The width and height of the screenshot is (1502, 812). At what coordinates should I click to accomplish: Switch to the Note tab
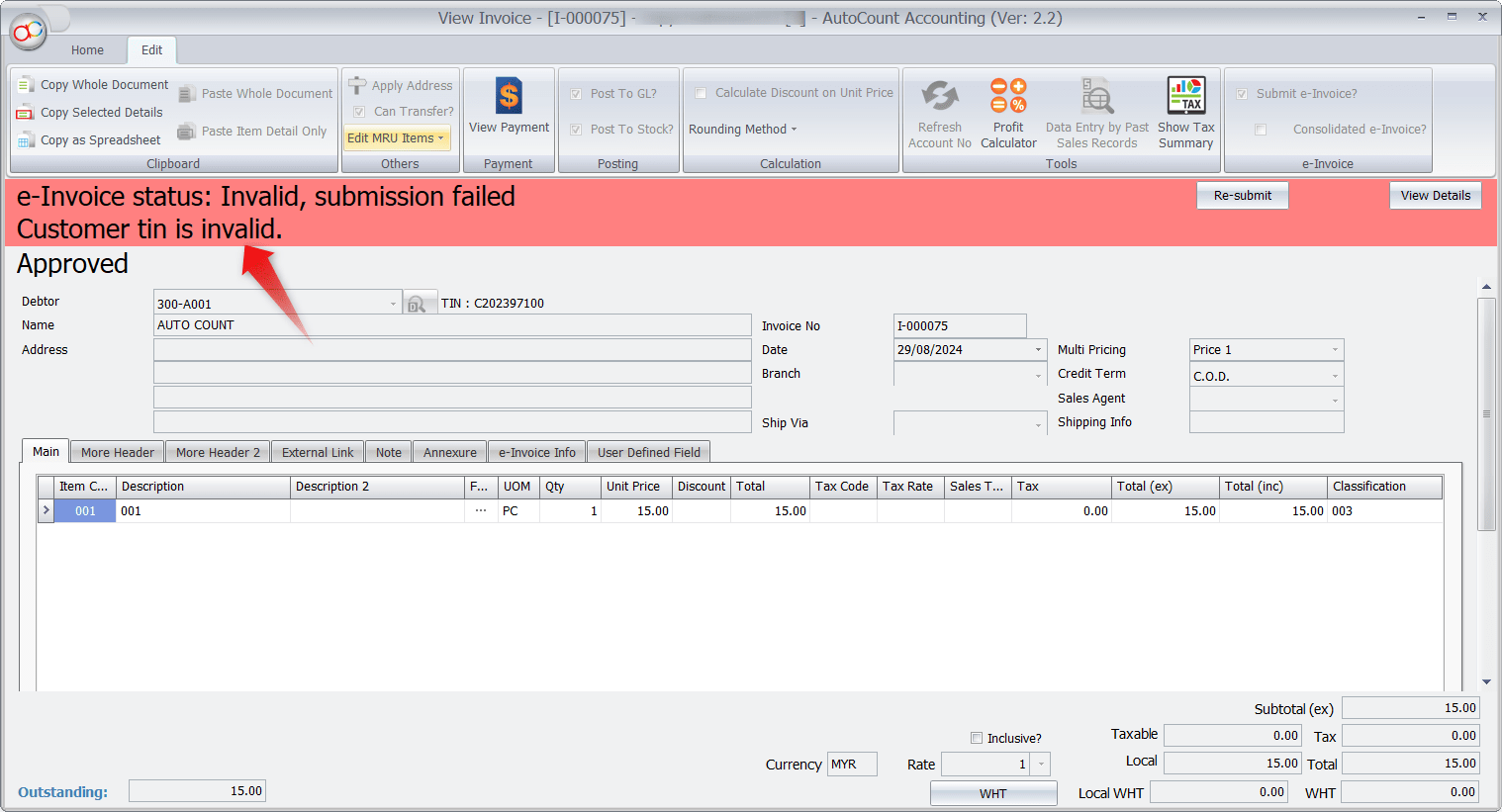pyautogui.click(x=389, y=453)
